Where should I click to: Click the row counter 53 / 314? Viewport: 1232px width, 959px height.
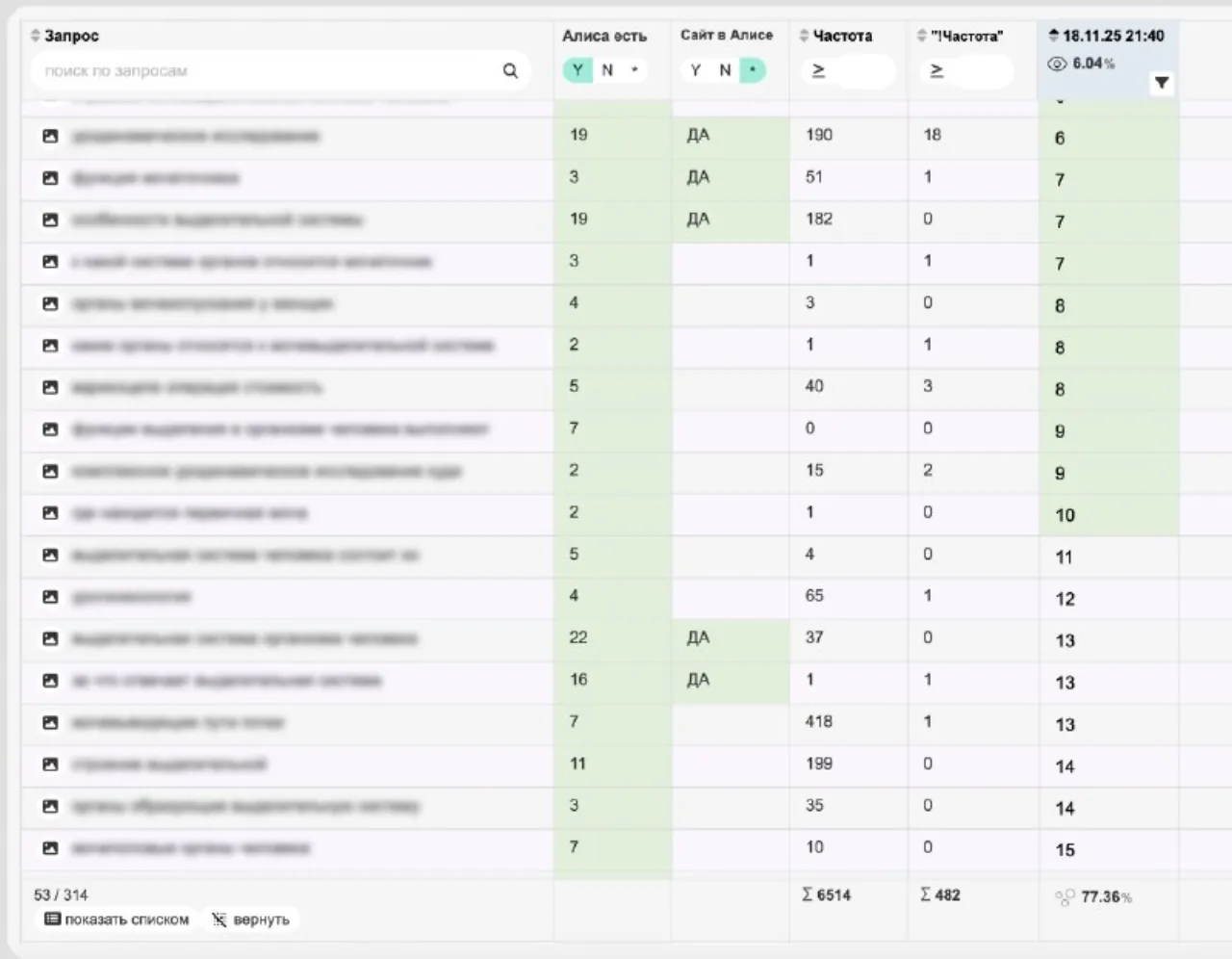(x=61, y=894)
